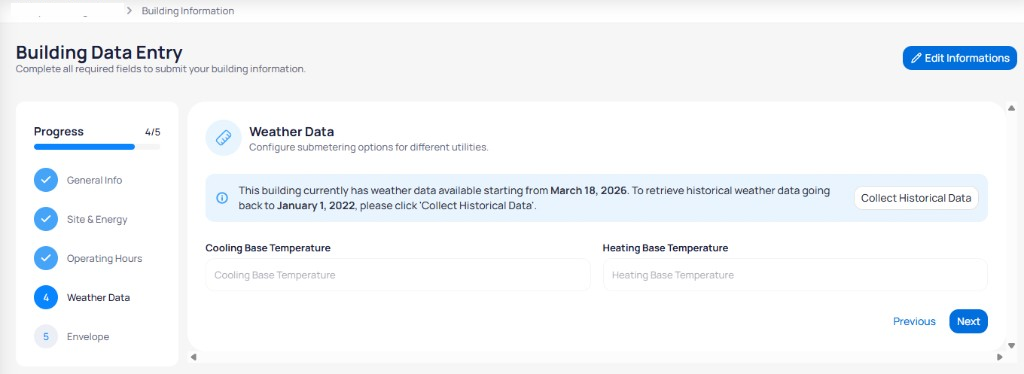Click the Collect Historical Data button
The image size is (1024, 374).
(916, 198)
